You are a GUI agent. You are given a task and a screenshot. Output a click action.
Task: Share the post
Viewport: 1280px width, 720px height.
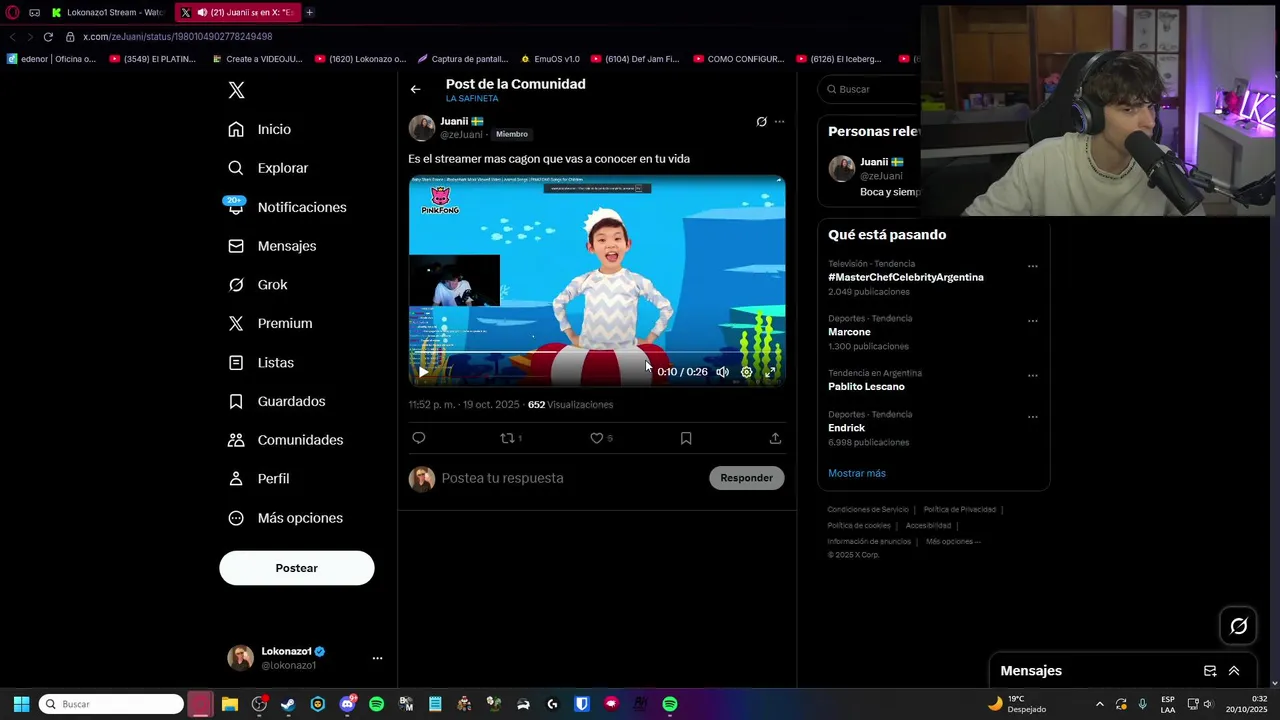click(x=775, y=438)
